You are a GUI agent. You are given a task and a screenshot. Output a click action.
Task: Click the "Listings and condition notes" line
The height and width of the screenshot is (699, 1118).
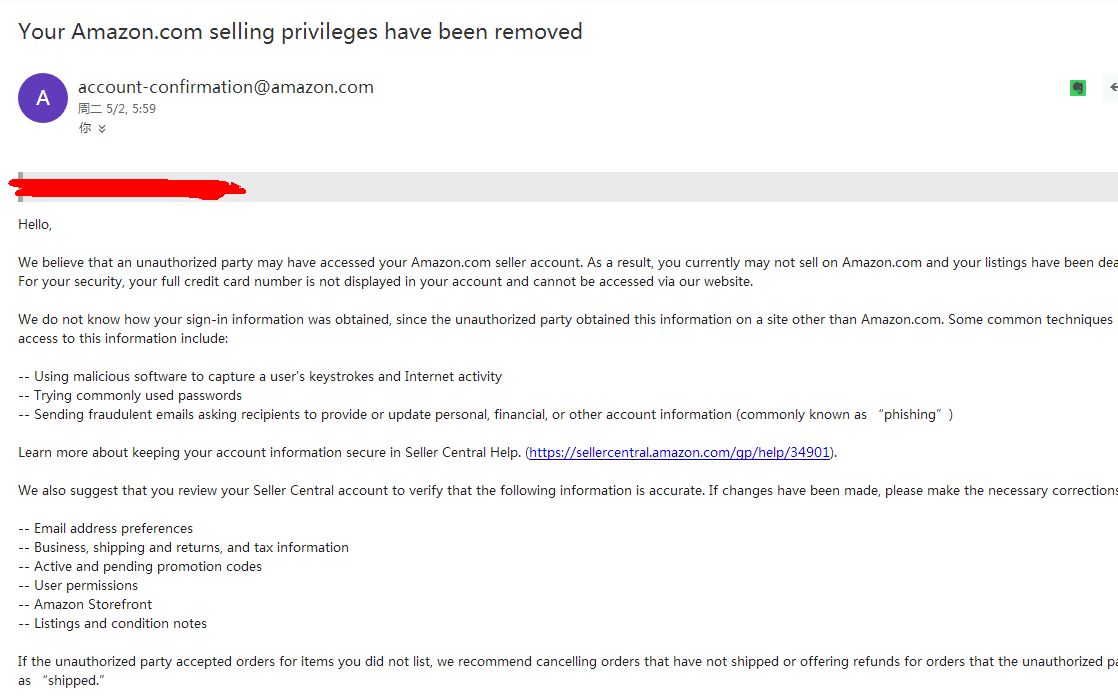(120, 623)
